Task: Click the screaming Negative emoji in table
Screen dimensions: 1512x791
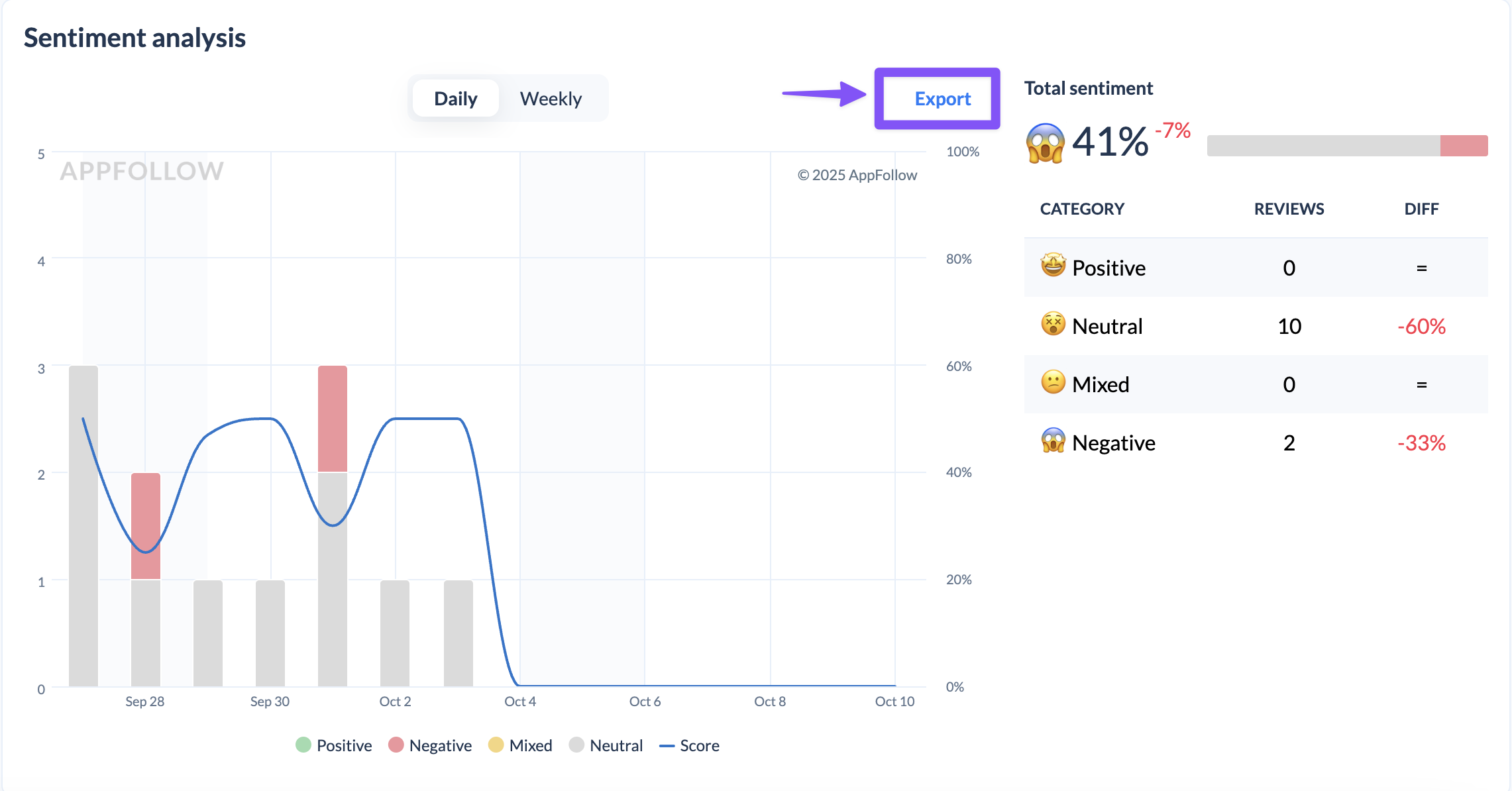Action: click(1053, 441)
